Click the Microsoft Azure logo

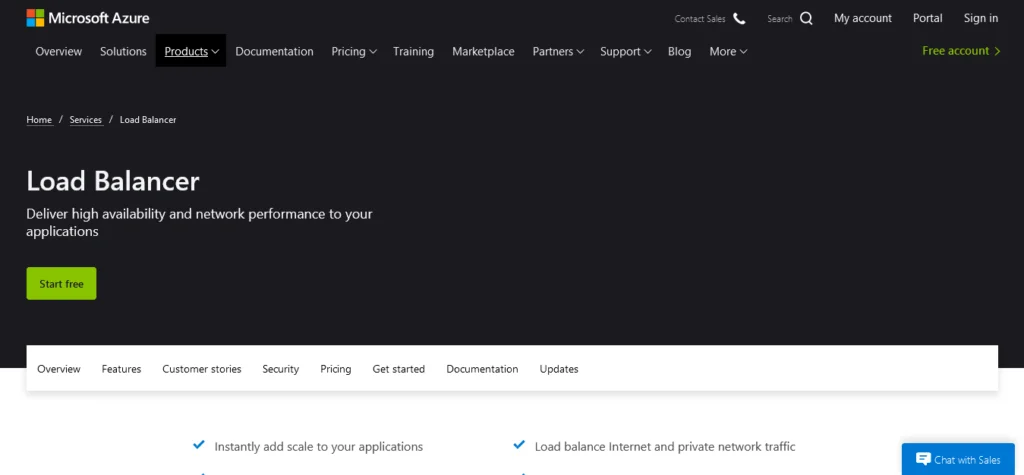point(88,18)
